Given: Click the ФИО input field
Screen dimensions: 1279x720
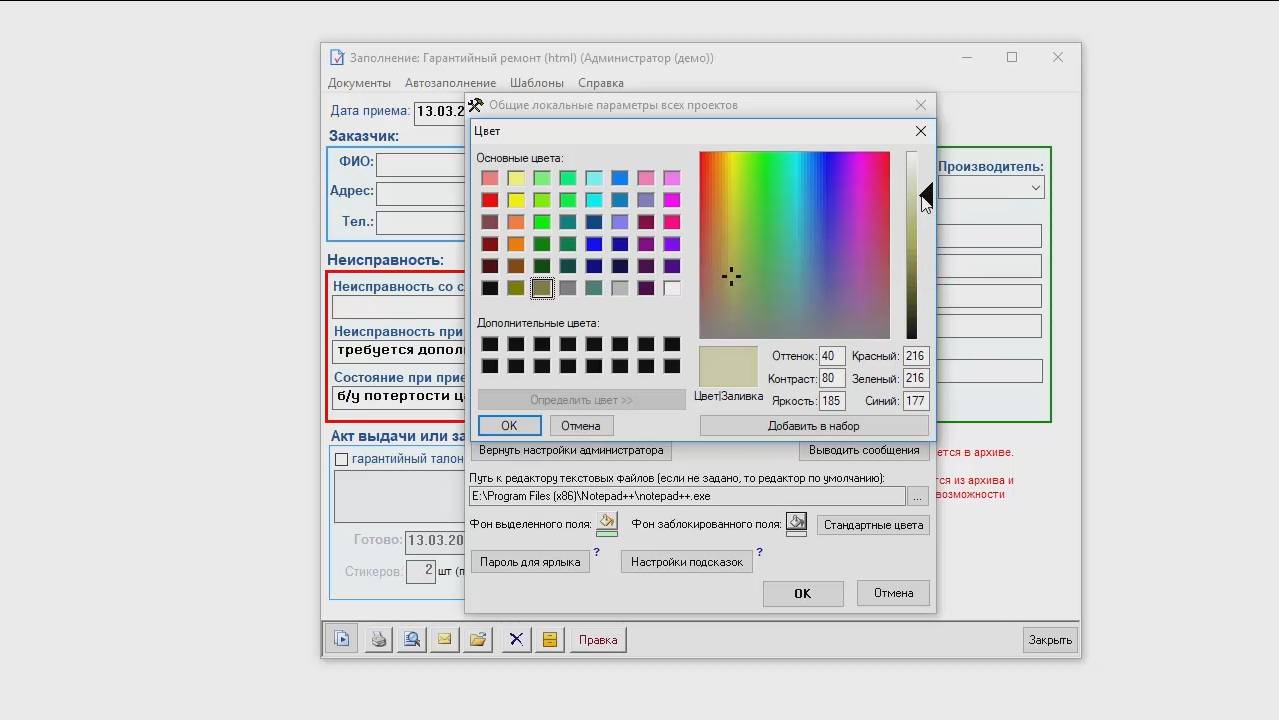Looking at the screenshot, I should click(x=420, y=164).
